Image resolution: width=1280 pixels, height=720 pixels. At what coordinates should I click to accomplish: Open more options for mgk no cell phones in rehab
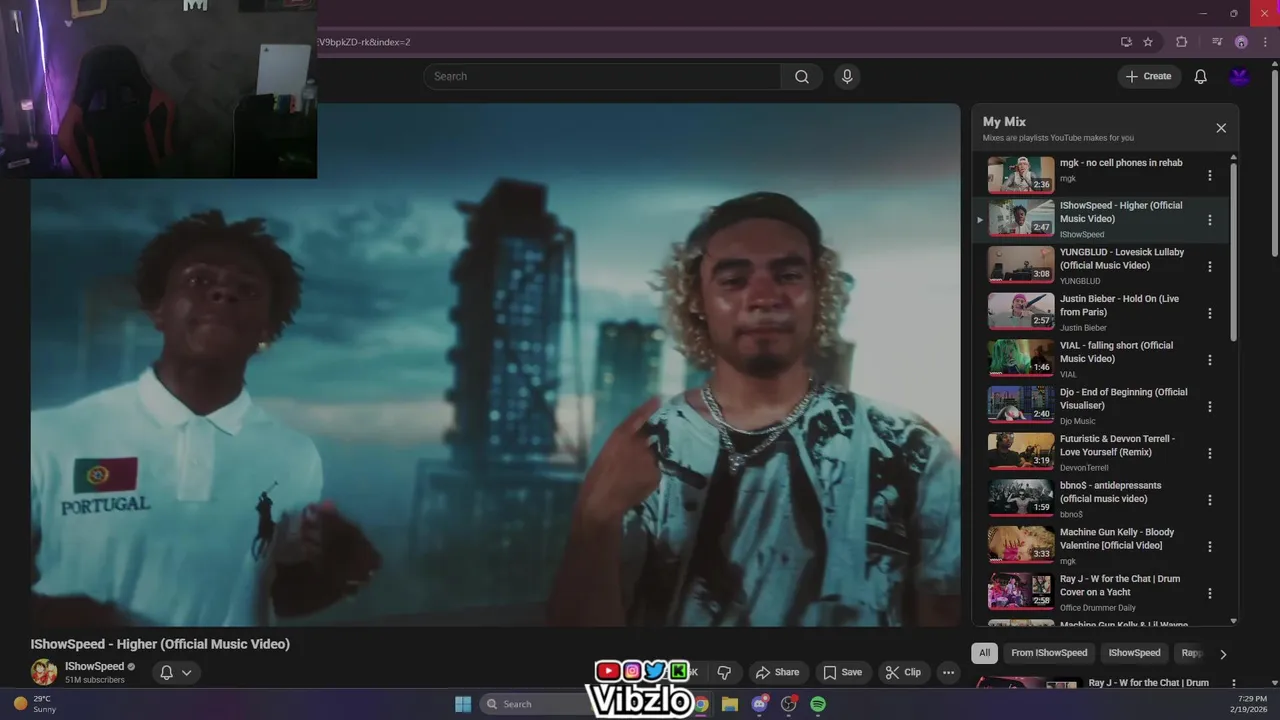[1210, 175]
